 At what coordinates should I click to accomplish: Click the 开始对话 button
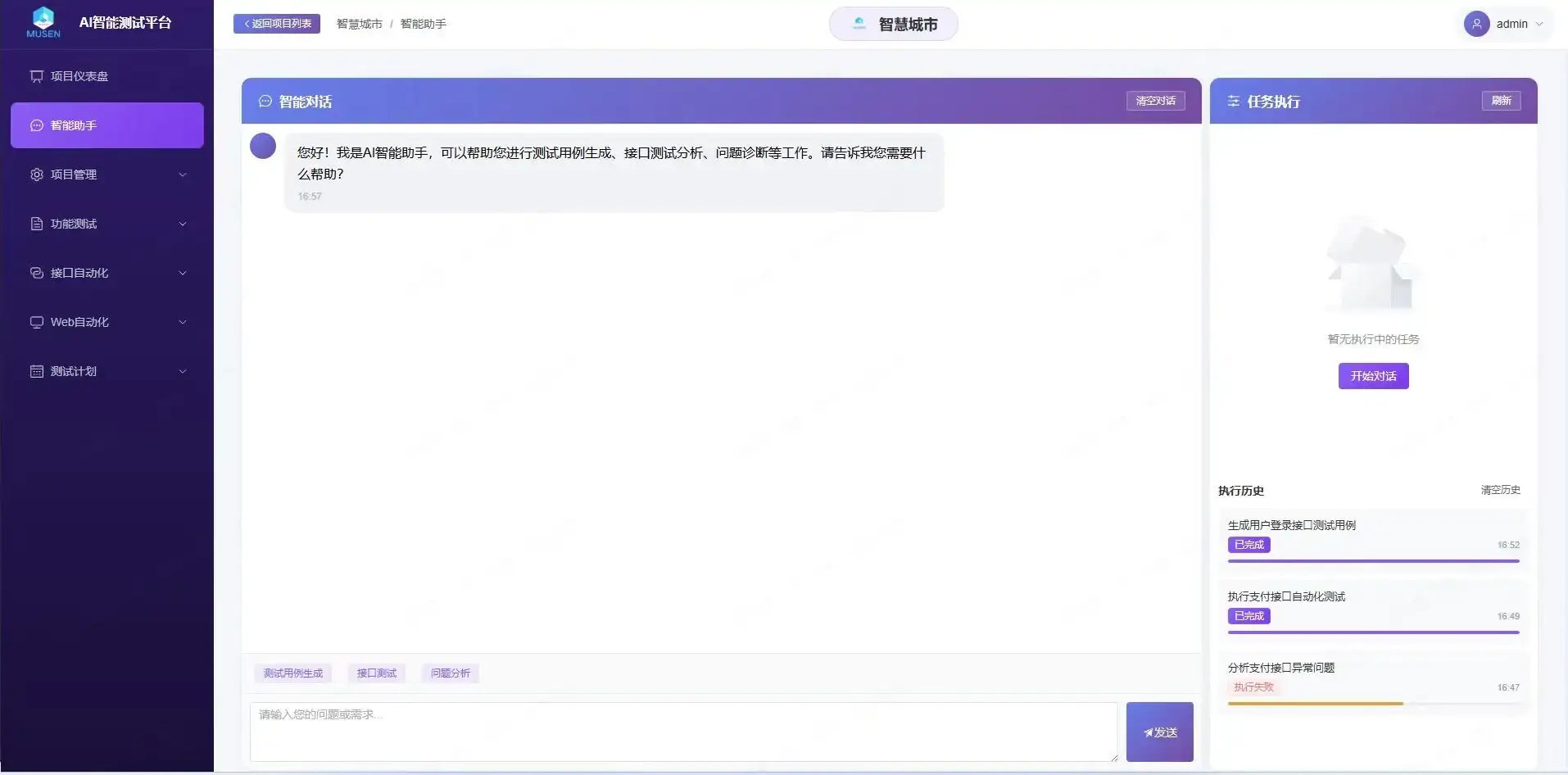coord(1372,376)
